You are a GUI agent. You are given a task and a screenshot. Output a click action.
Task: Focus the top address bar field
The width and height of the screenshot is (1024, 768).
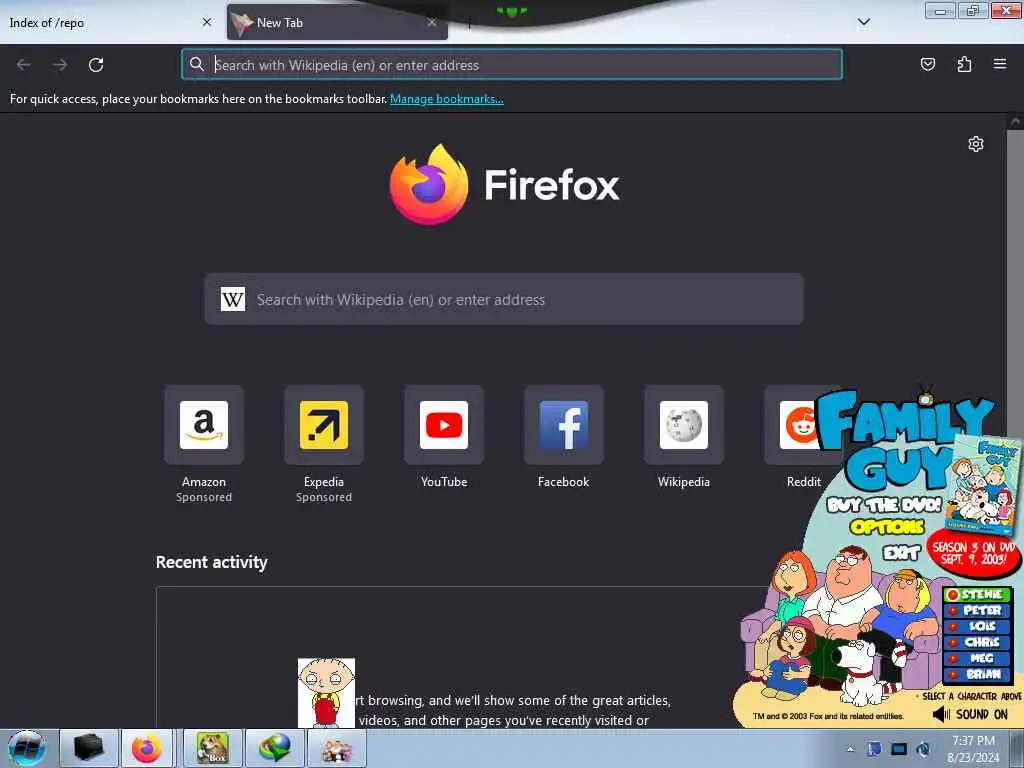(512, 64)
